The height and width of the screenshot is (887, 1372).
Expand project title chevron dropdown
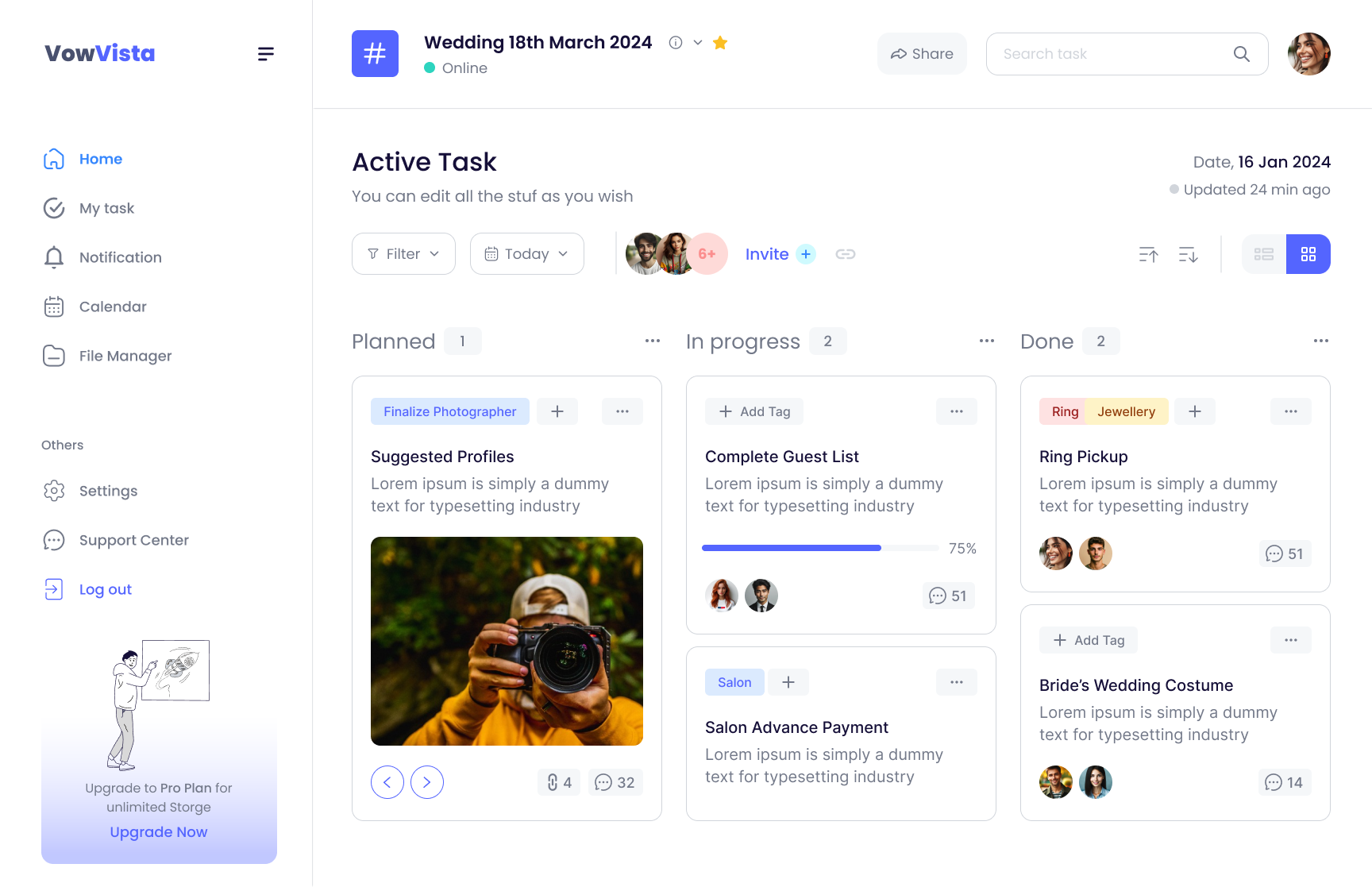[698, 43]
